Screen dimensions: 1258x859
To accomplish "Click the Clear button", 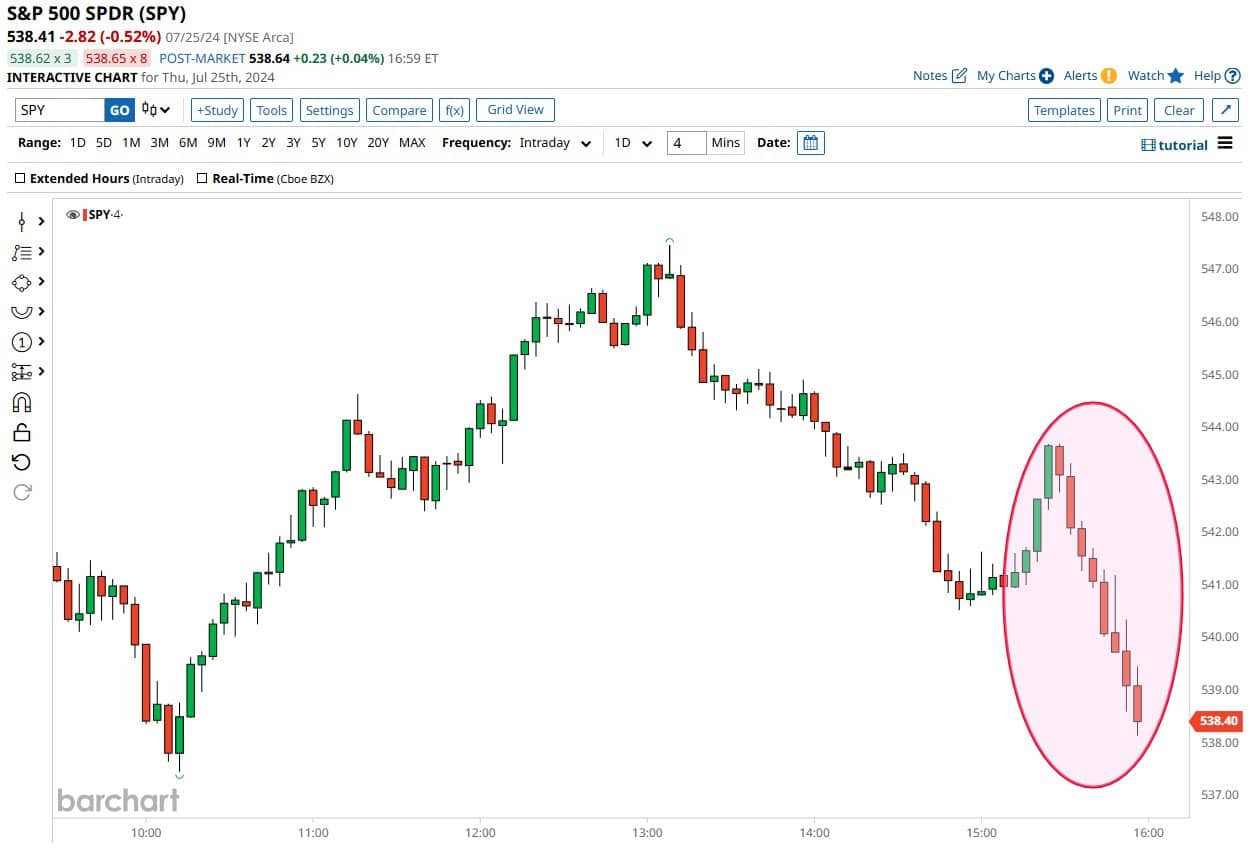I will pos(1179,111).
